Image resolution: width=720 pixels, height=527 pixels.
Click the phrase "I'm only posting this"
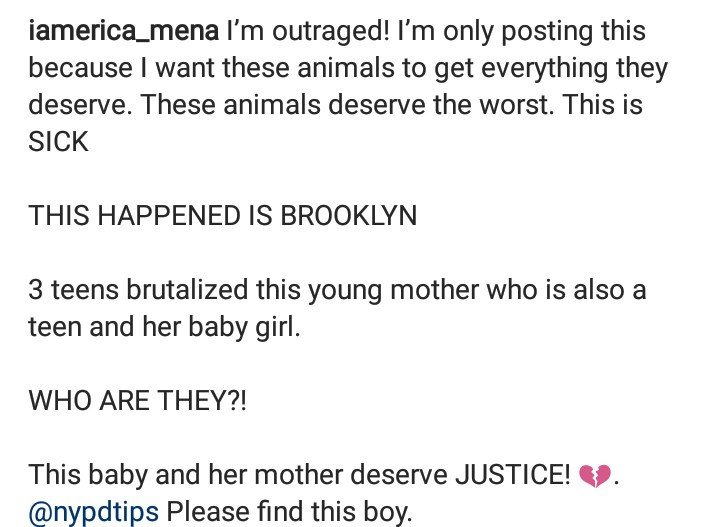[522, 32]
